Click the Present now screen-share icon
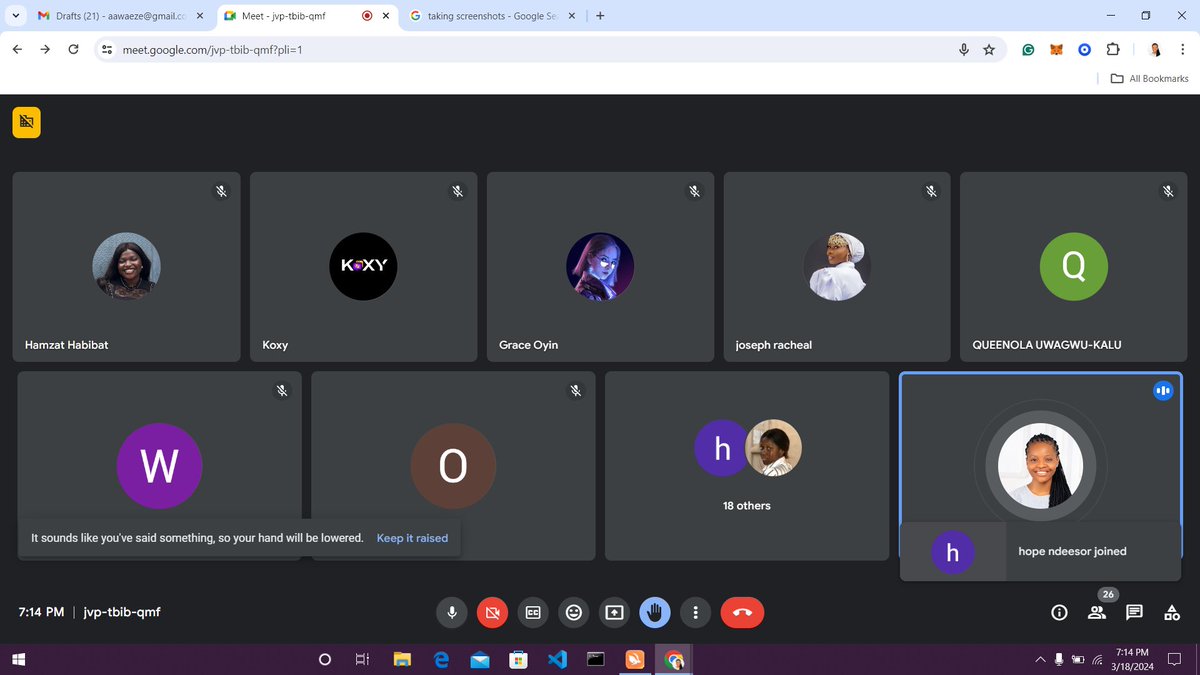The height and width of the screenshot is (675, 1200). [x=614, y=612]
